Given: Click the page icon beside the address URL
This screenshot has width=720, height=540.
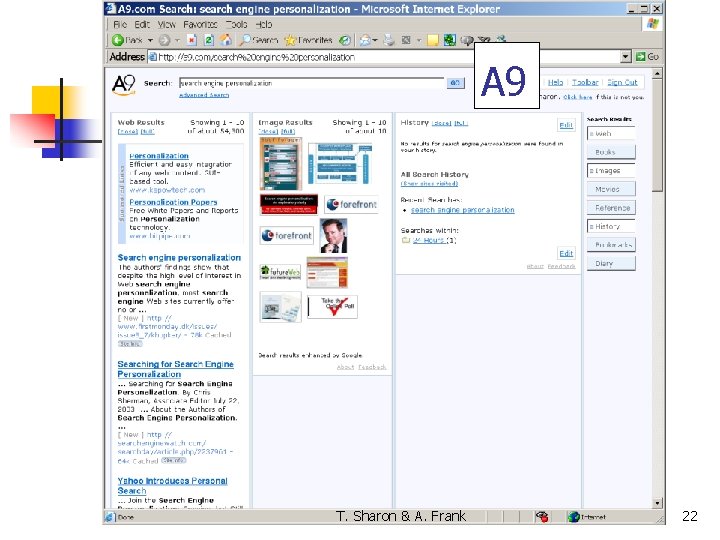Looking at the screenshot, I should point(152,57).
